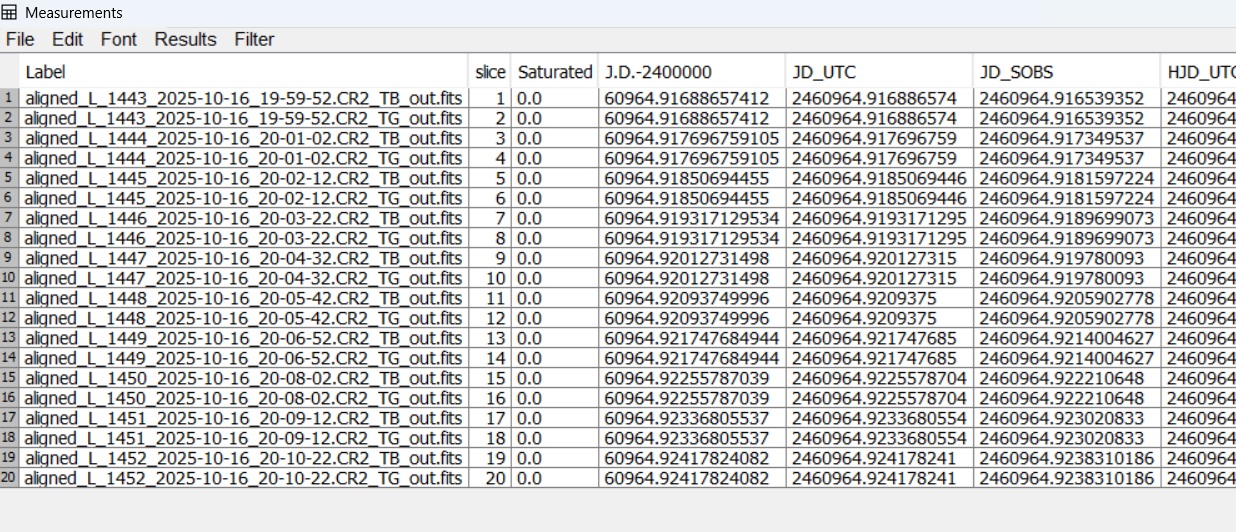Open the File menu
The width and height of the screenshot is (1236, 532).
20,39
